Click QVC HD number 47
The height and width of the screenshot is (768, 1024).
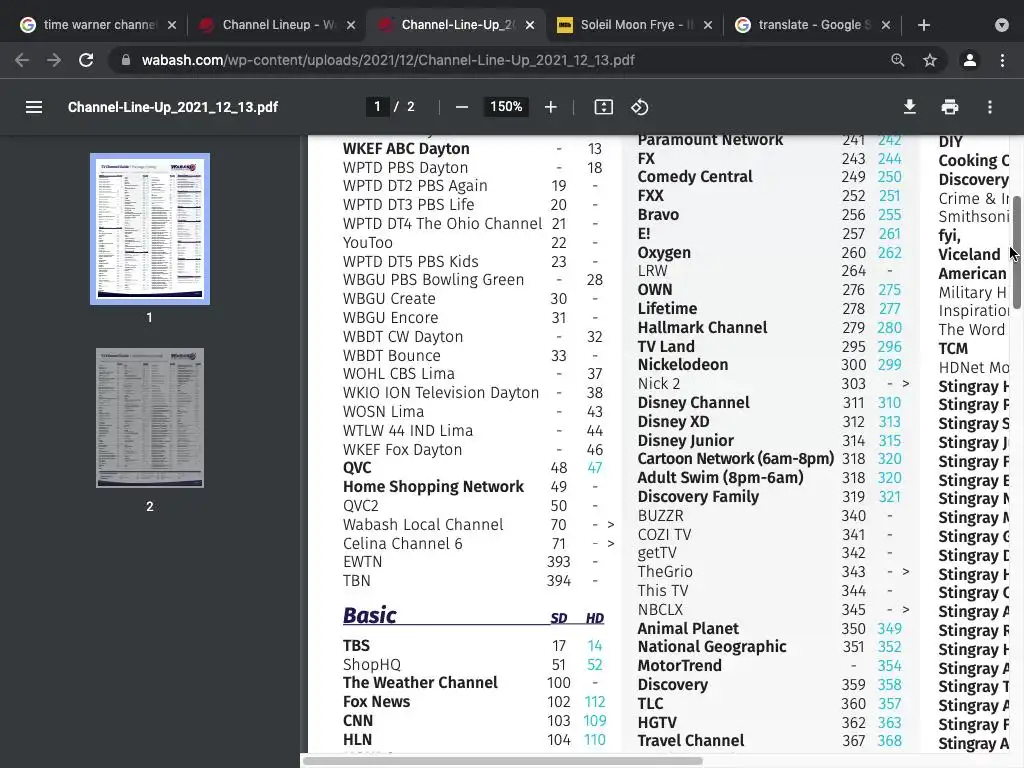tap(594, 468)
